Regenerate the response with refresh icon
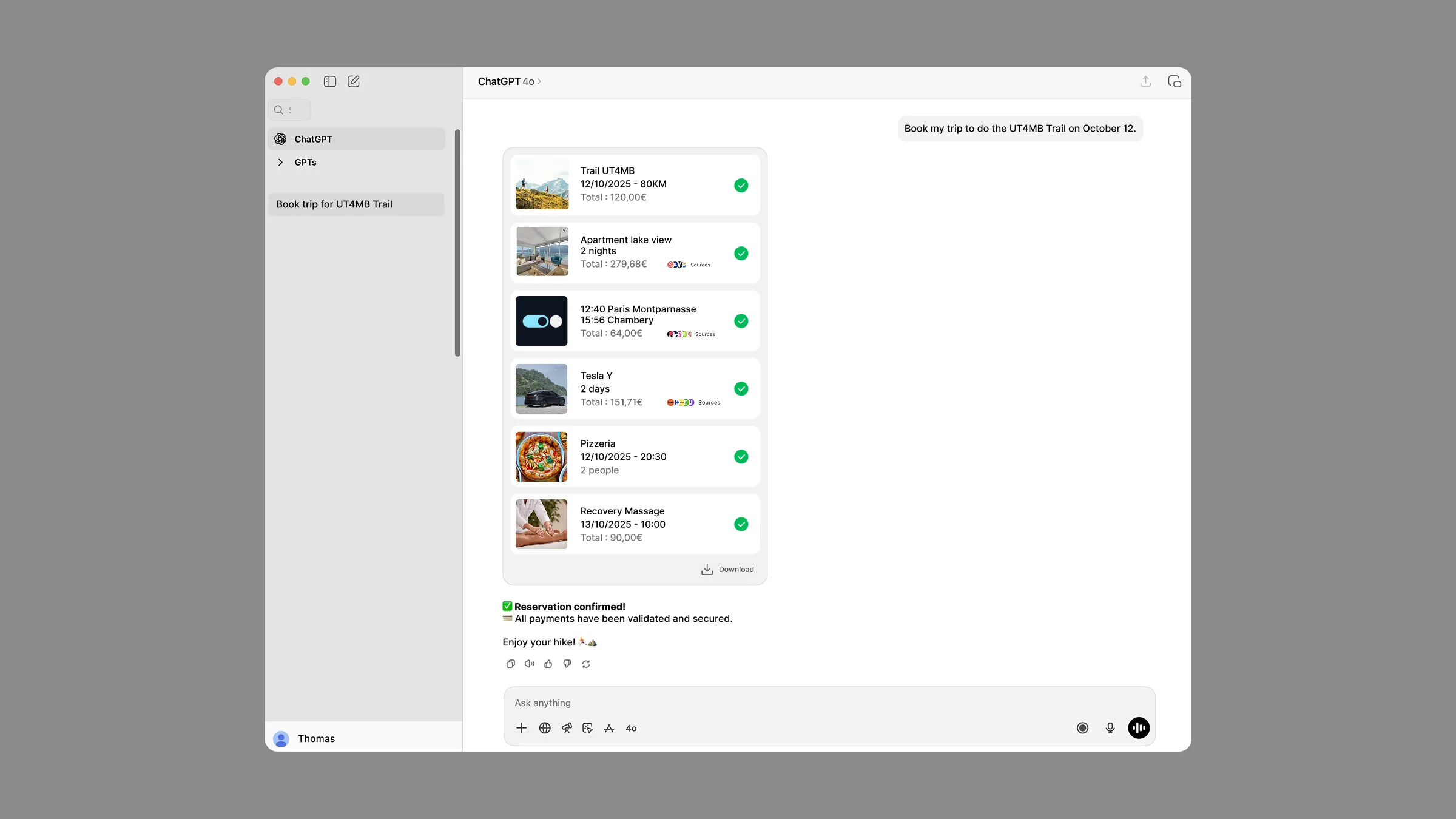Screen dimensions: 1456x819 pyautogui.click(x=586, y=664)
